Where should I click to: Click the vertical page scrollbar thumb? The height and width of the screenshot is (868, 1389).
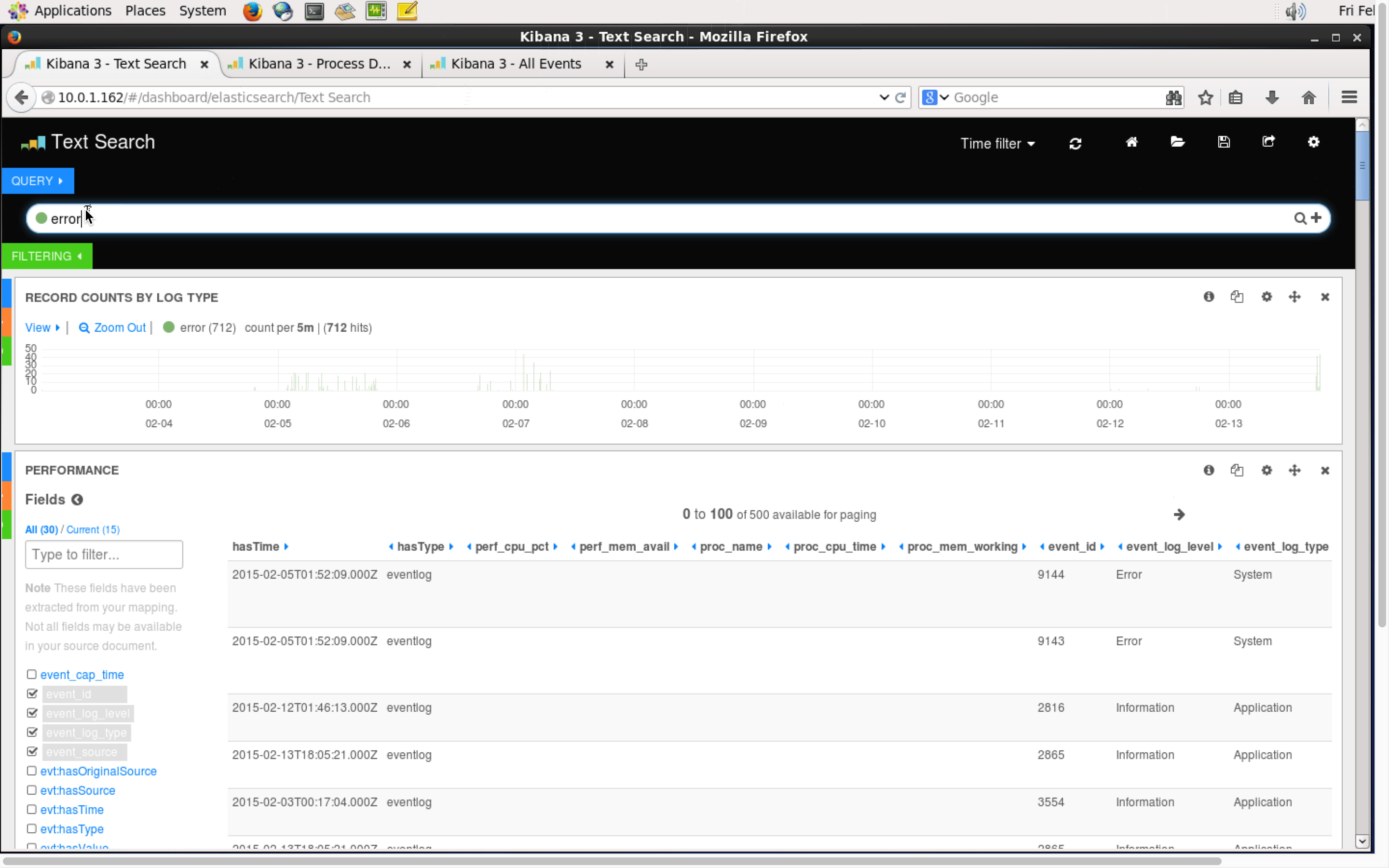click(1362, 166)
